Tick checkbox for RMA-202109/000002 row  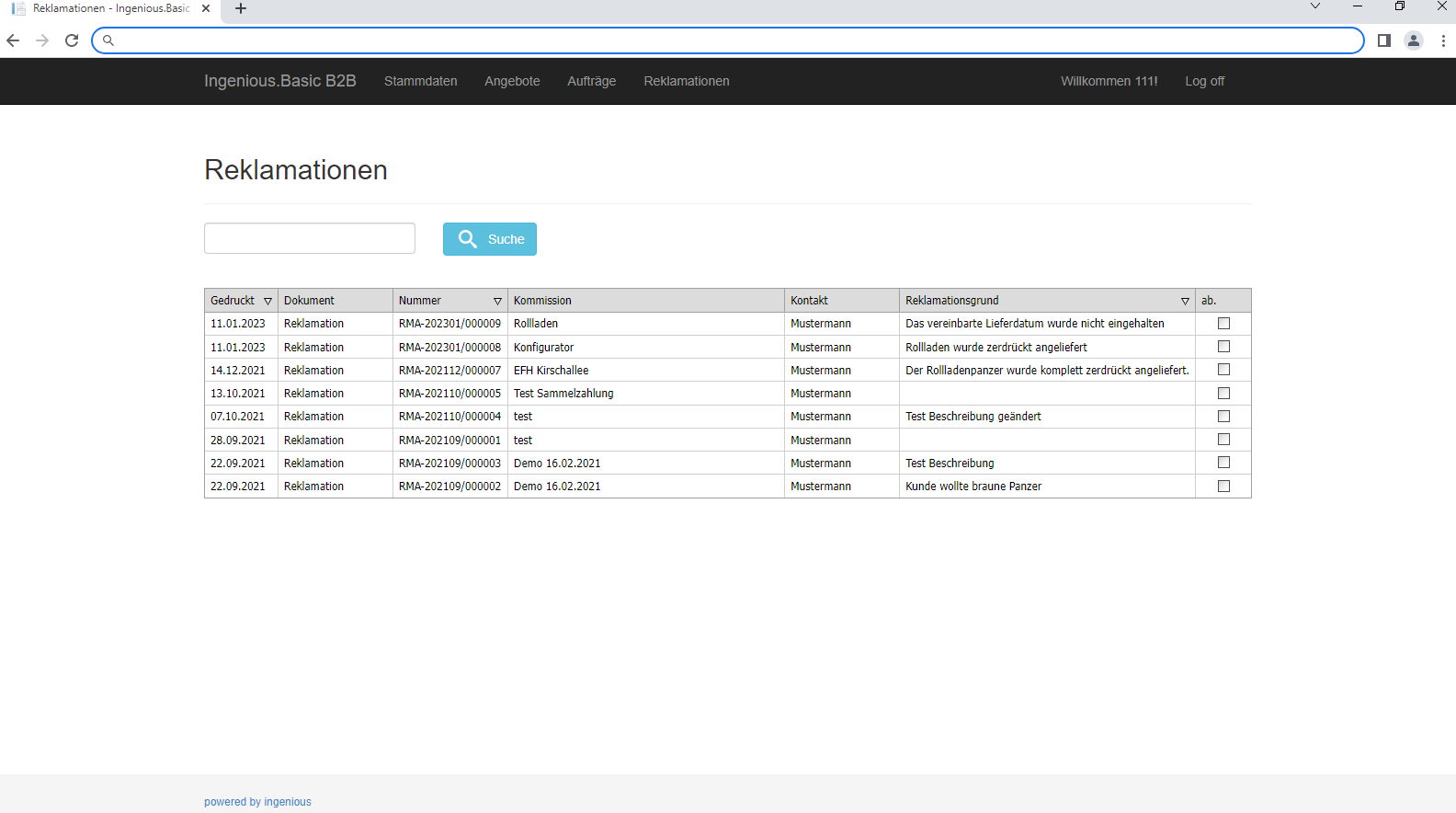1223,487
